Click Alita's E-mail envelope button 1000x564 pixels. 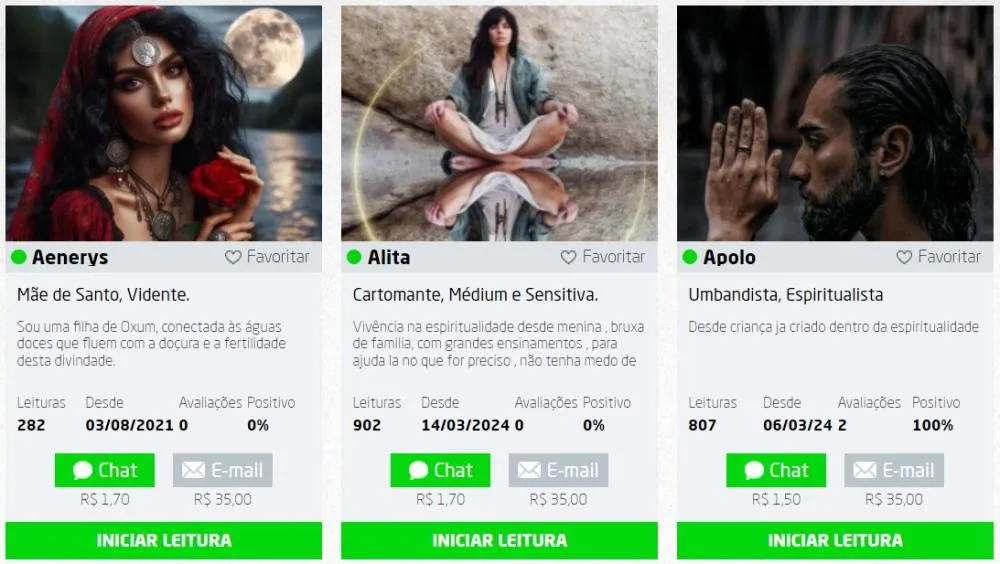click(x=558, y=470)
